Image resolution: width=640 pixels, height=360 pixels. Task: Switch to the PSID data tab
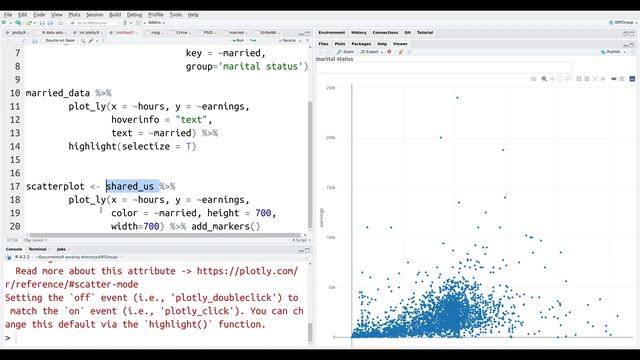[208, 33]
